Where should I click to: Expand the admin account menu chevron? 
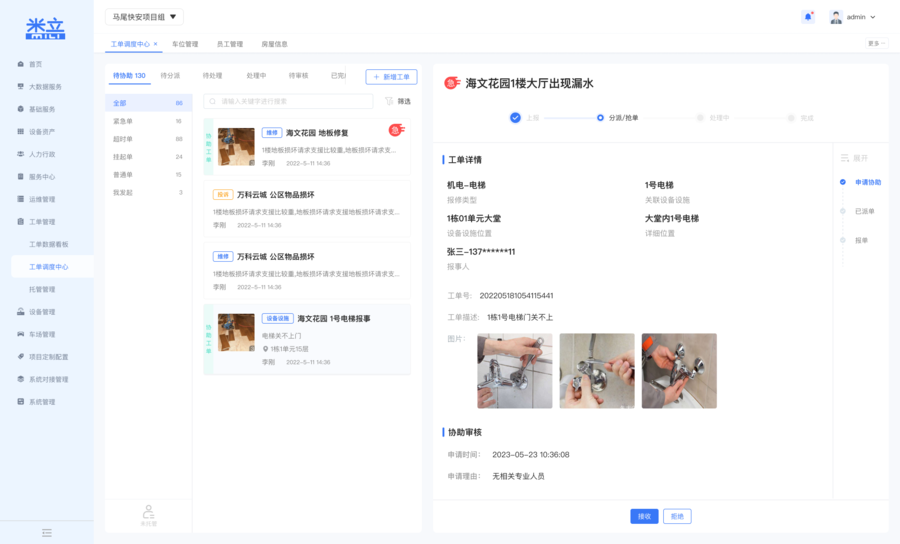[x=873, y=17]
